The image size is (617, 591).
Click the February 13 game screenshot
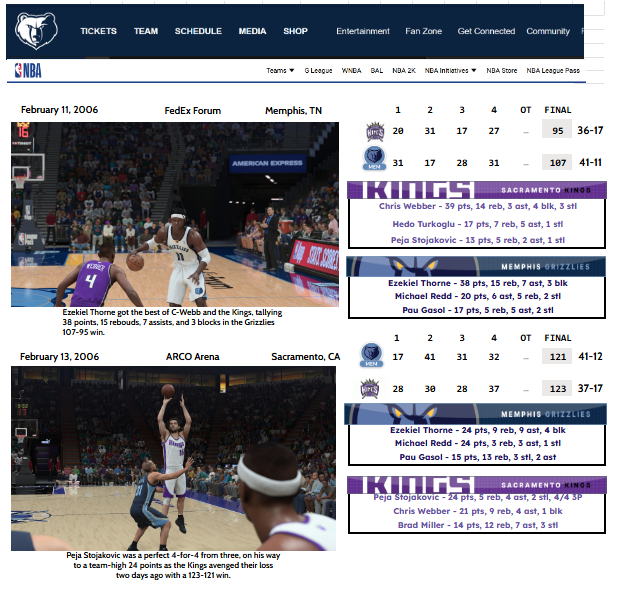[x=174, y=458]
